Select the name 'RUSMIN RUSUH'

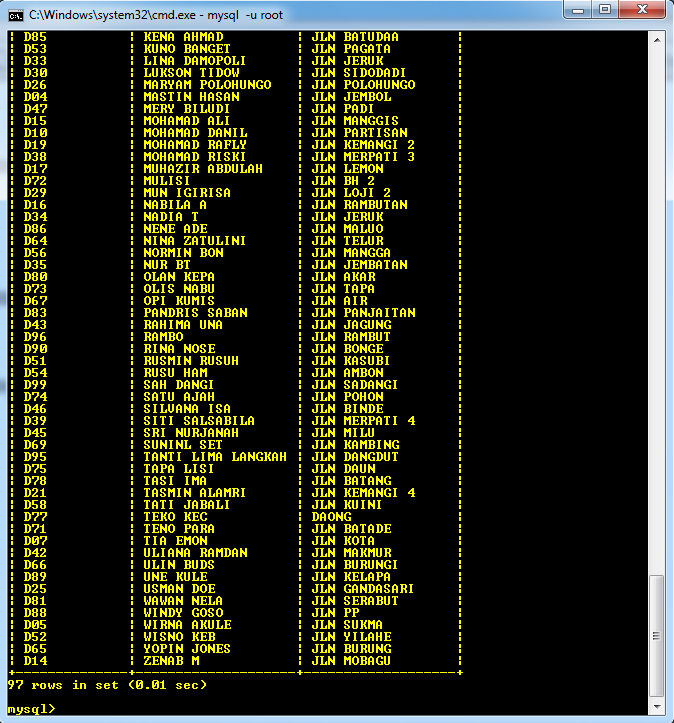[x=191, y=361]
